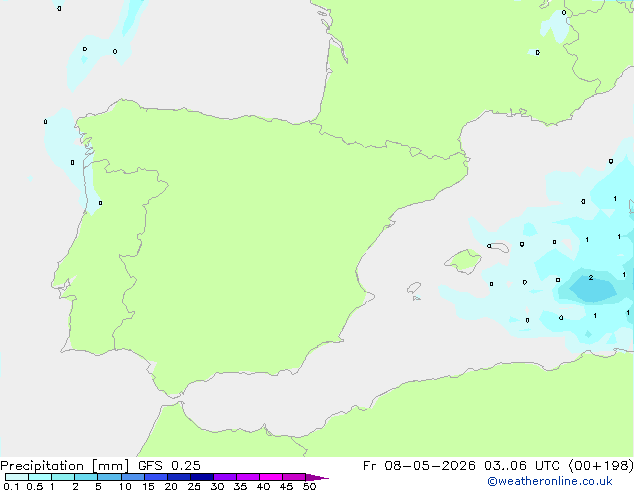
Task: Select the '0.1' legend scale label
Action: coord(11,486)
